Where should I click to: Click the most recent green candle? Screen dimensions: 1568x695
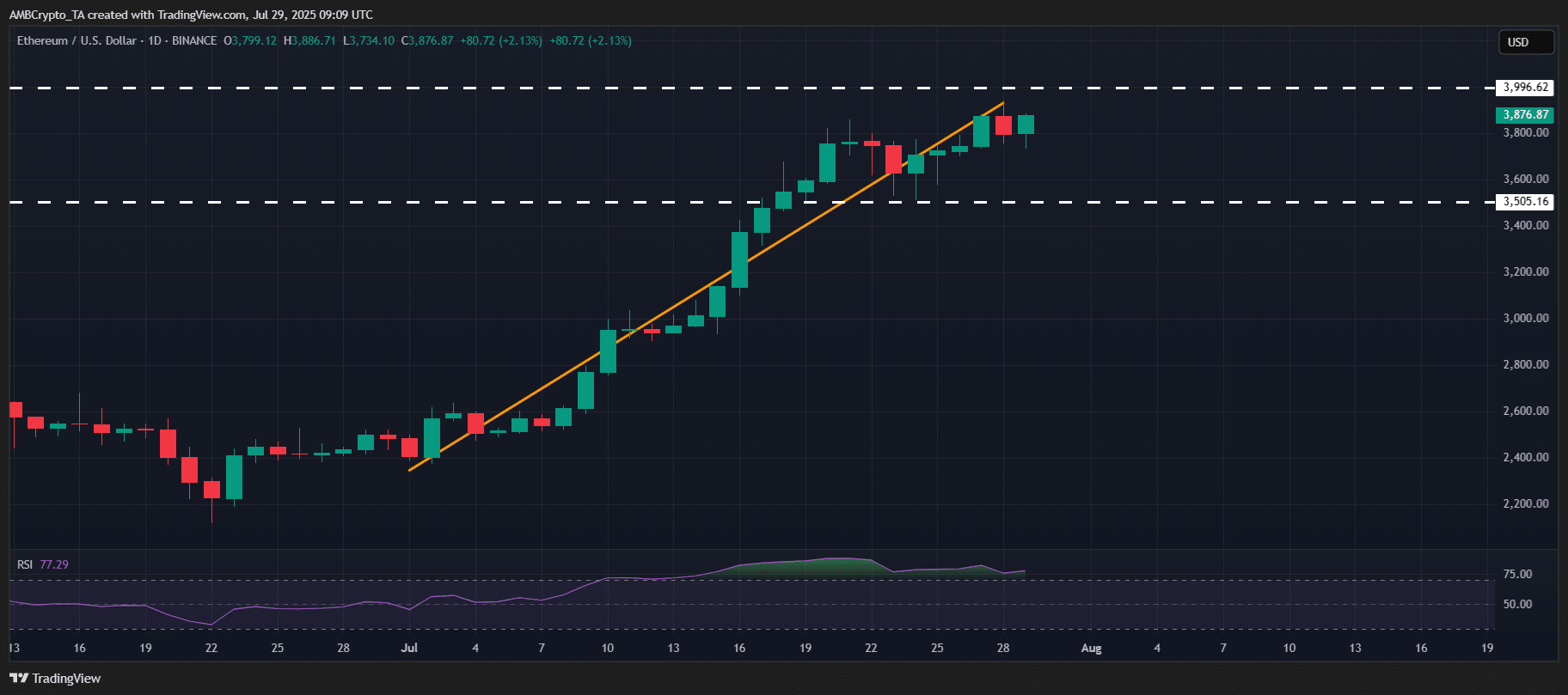coord(1026,125)
